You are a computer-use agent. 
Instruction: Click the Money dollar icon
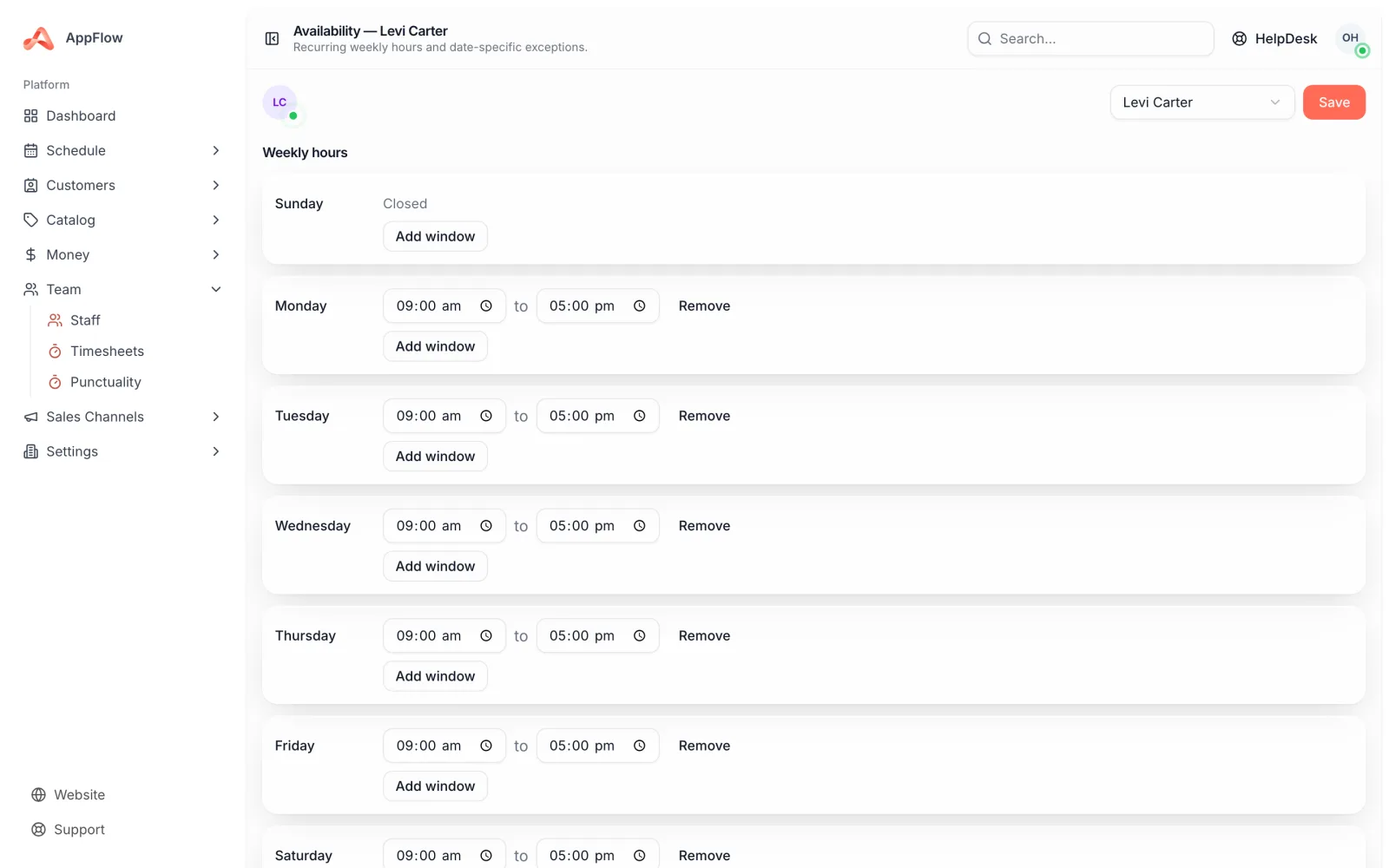tap(31, 254)
